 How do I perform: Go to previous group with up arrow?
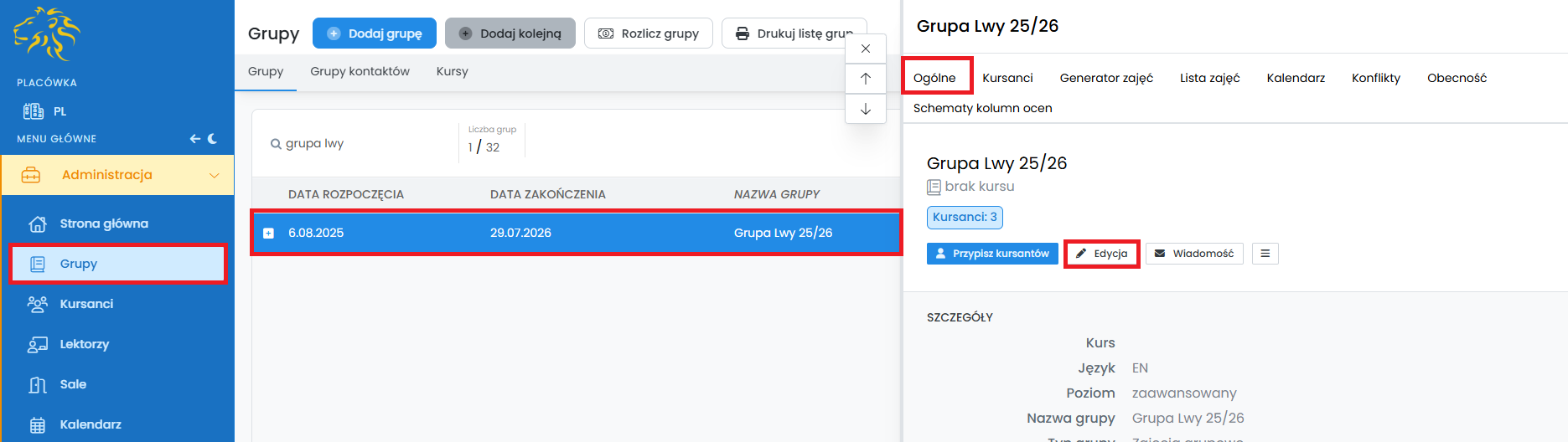[866, 79]
